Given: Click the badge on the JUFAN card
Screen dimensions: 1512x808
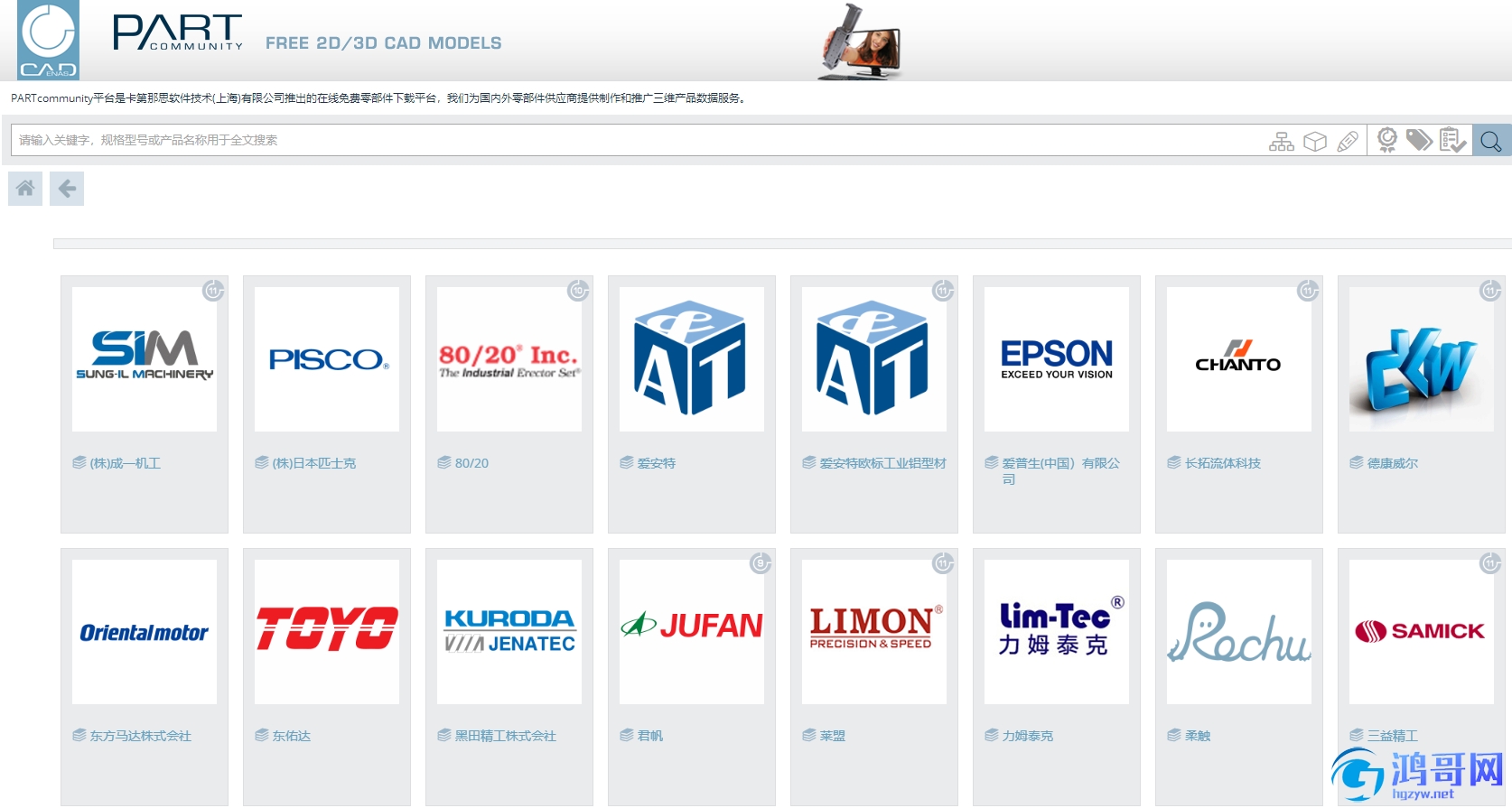Looking at the screenshot, I should pos(761,563).
